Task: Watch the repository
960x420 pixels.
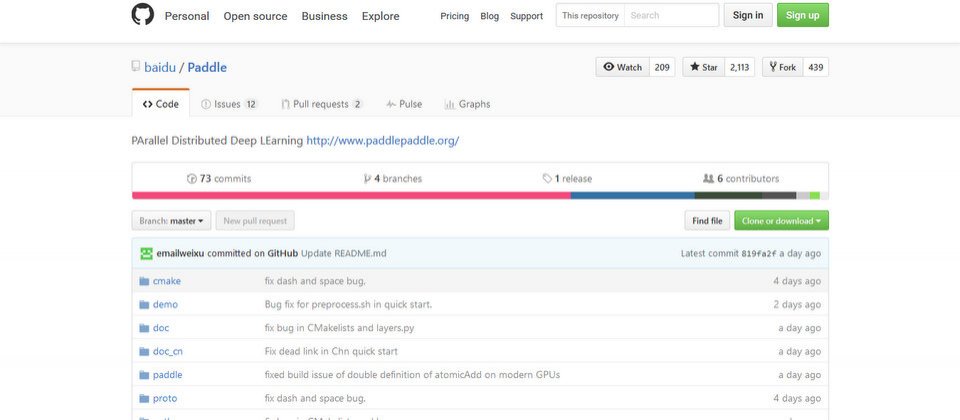Action: click(623, 67)
